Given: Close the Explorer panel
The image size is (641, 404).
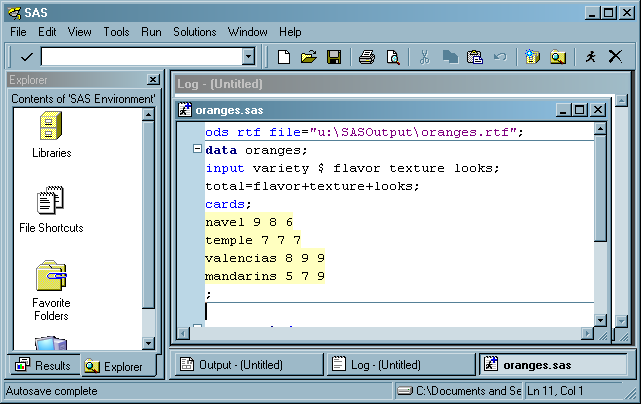Looking at the screenshot, I should pos(152,80).
